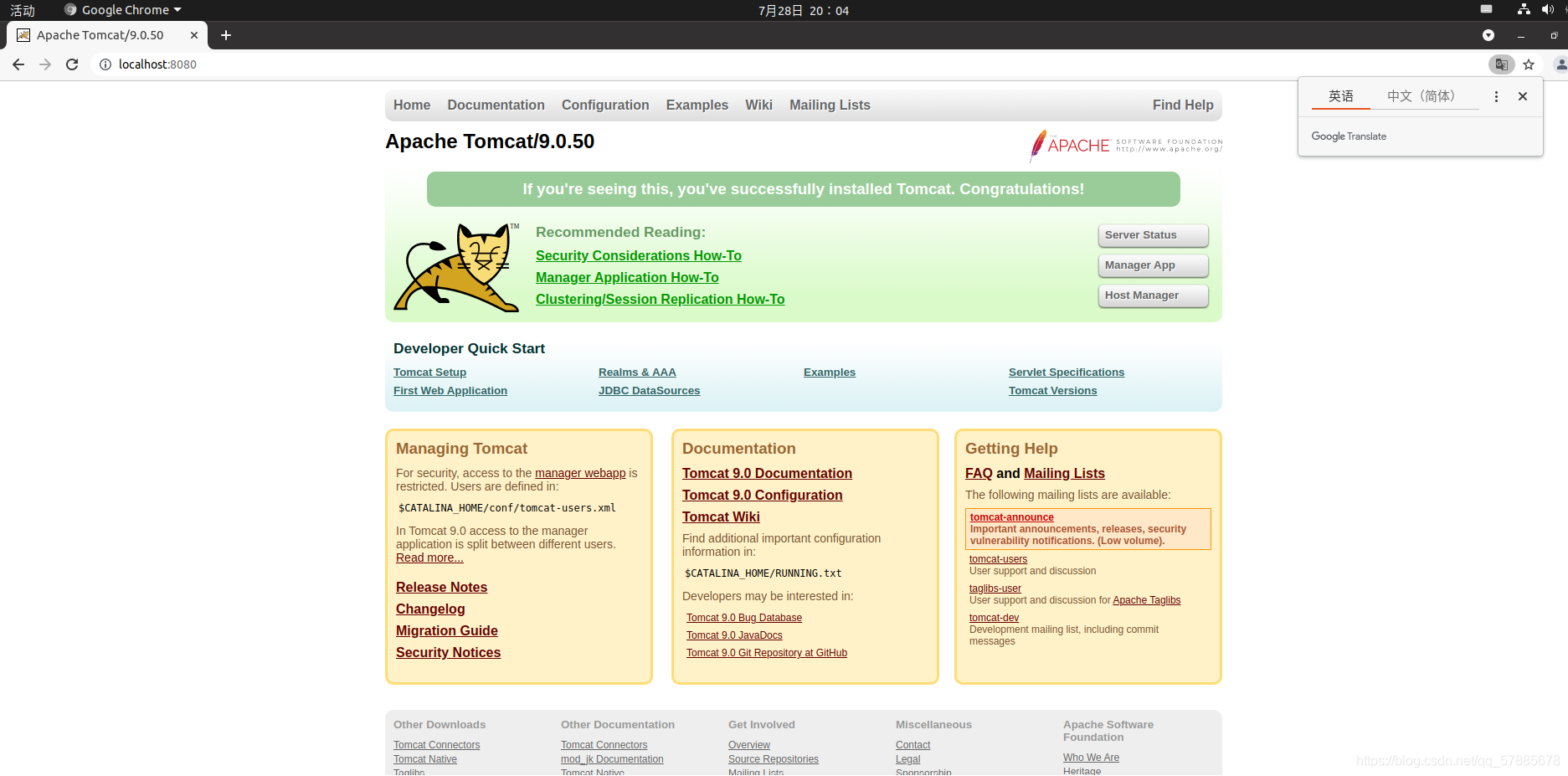The image size is (1568, 776).
Task: Open the FAQ link in Getting Help
Action: point(979,474)
